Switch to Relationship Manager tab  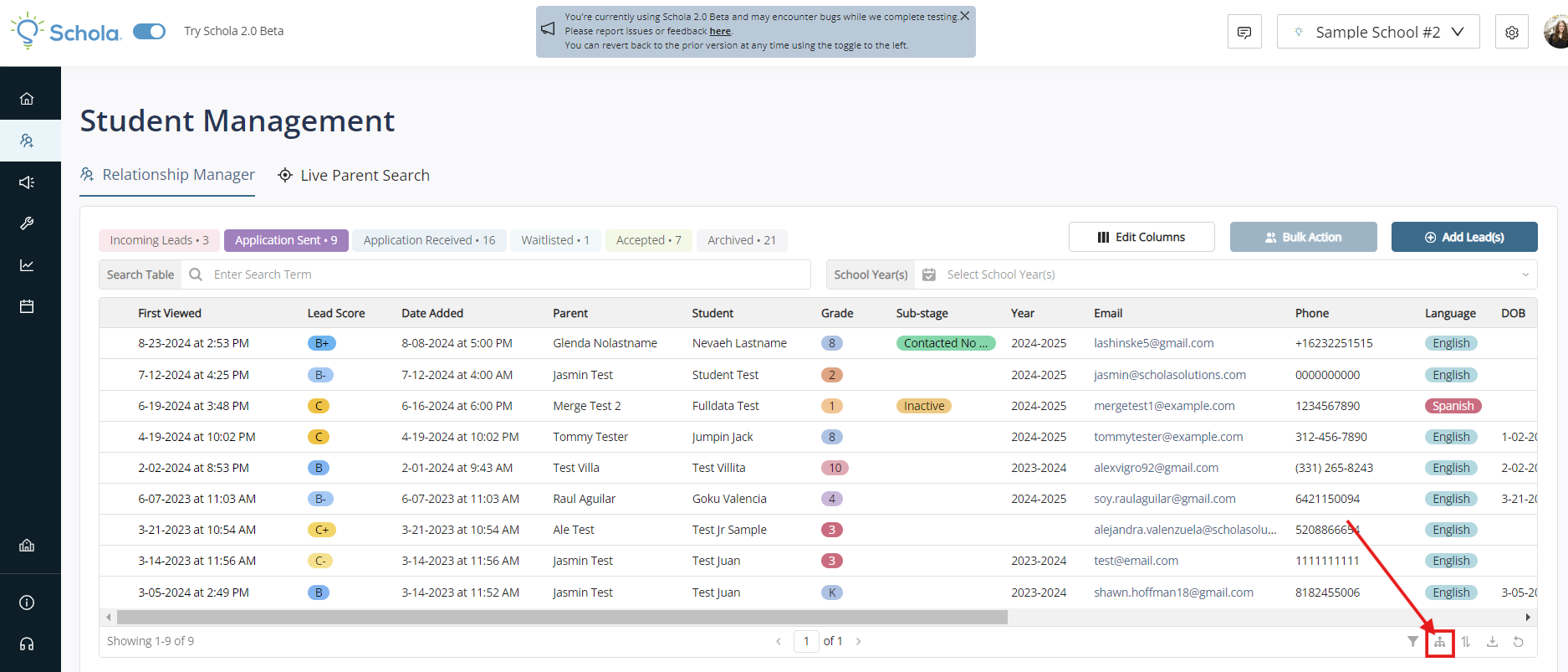(167, 175)
